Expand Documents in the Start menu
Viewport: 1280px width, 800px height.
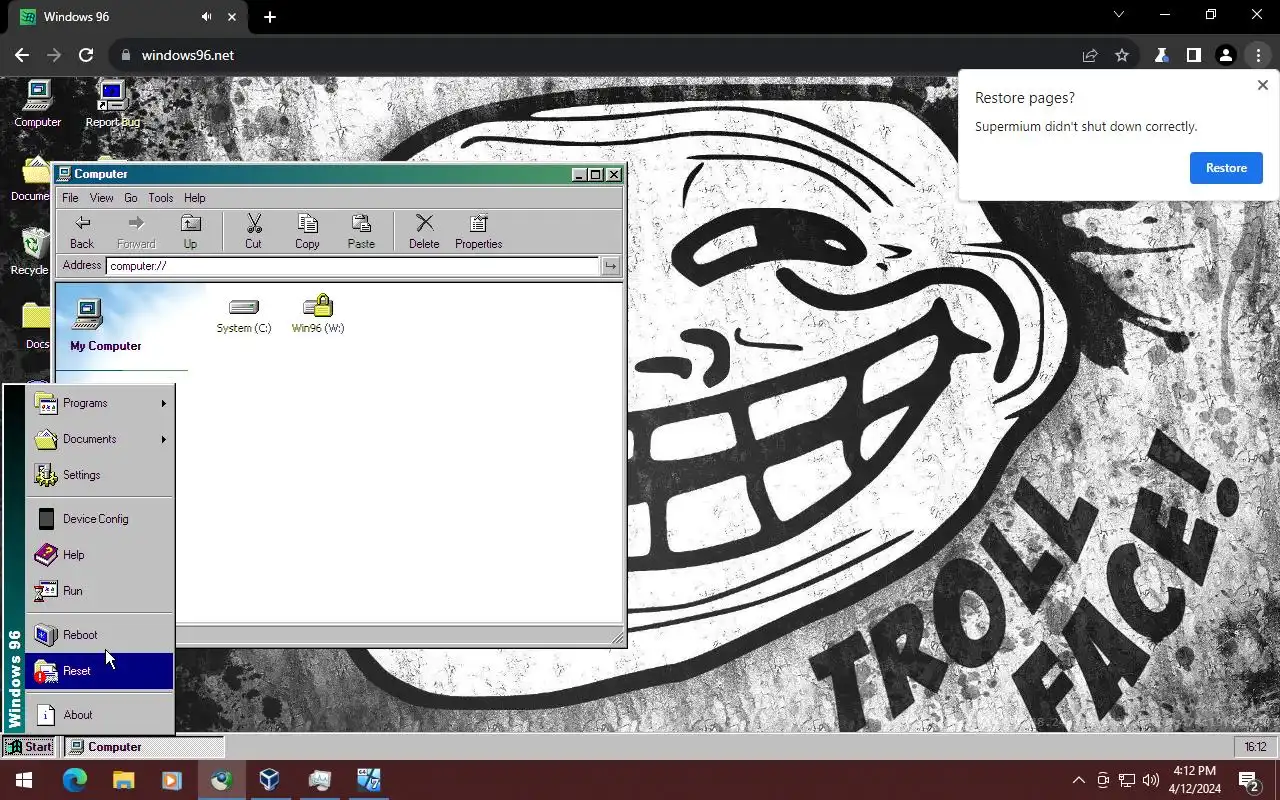[x=99, y=439]
